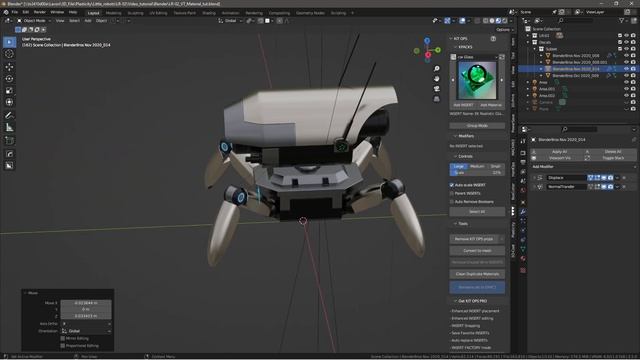Click the Add INSERT button
The height and width of the screenshot is (360, 640).
click(x=463, y=105)
